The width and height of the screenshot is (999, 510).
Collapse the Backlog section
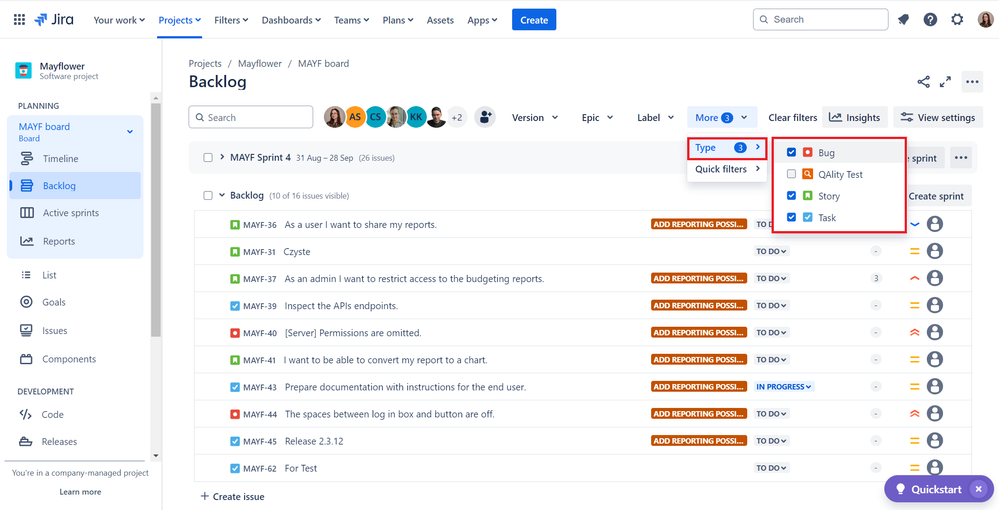[222, 196]
